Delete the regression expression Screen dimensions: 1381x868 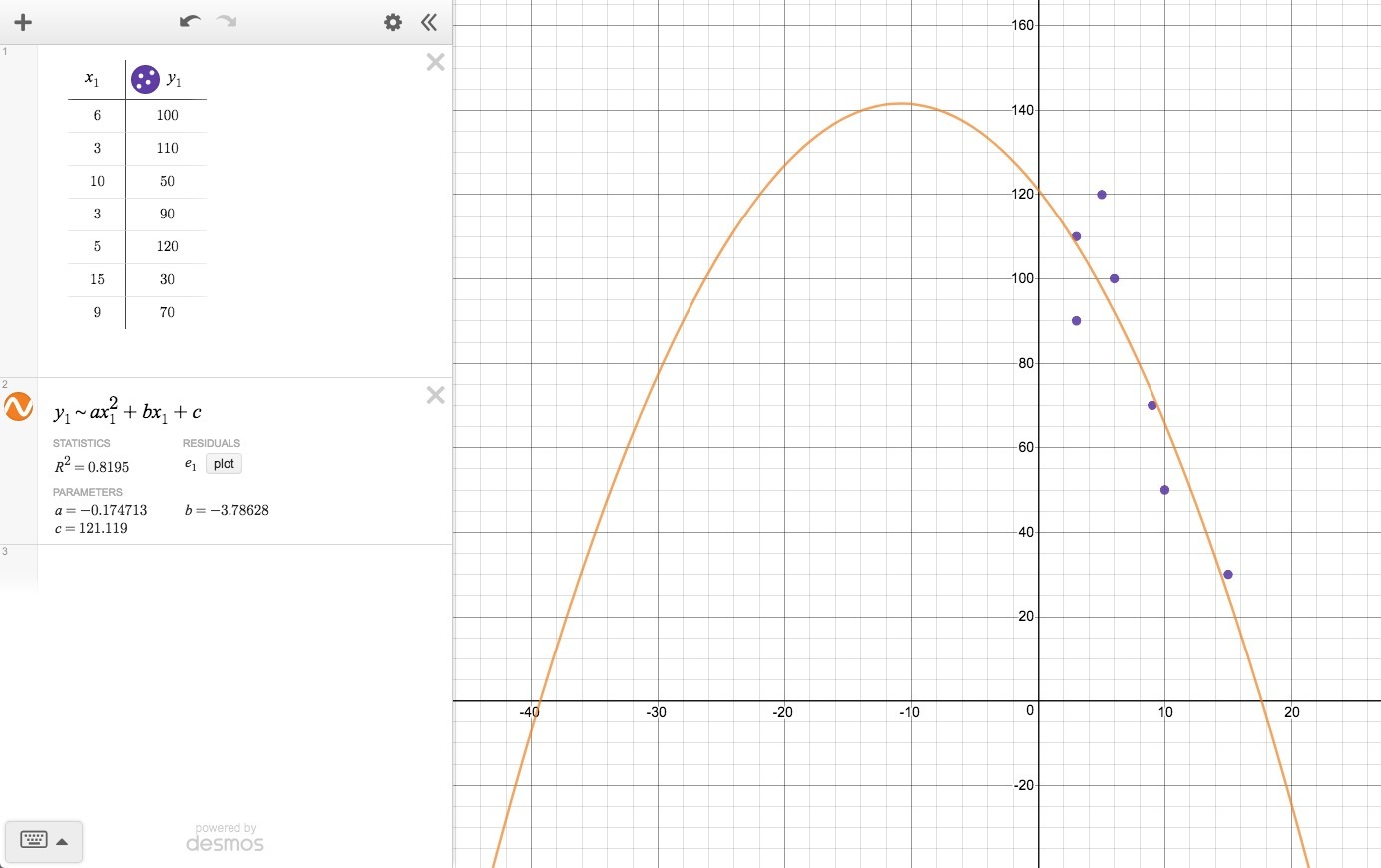click(x=435, y=395)
